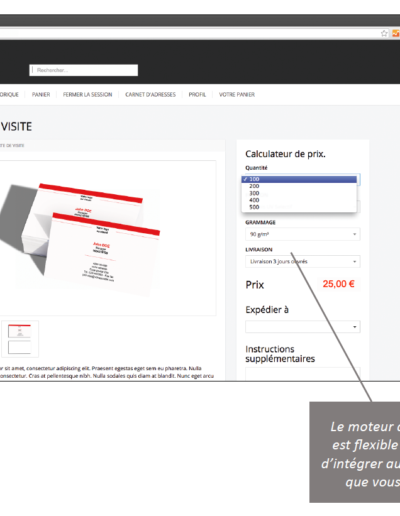Screen dimensions: 400x516
Task: Bookmark the page with the star icon
Action: coord(384,33)
